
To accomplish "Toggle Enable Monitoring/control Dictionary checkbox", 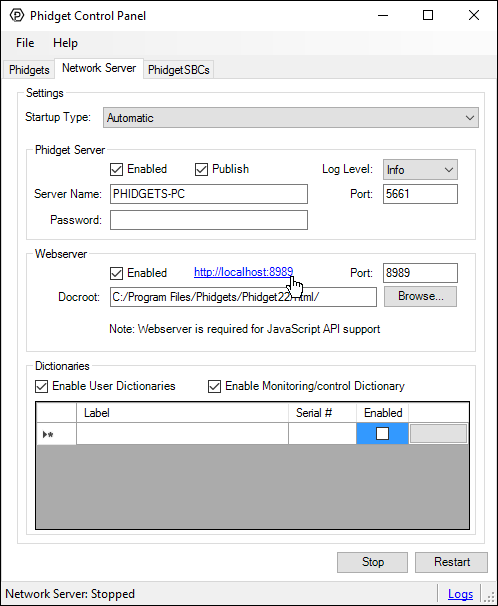I will click(x=214, y=386).
